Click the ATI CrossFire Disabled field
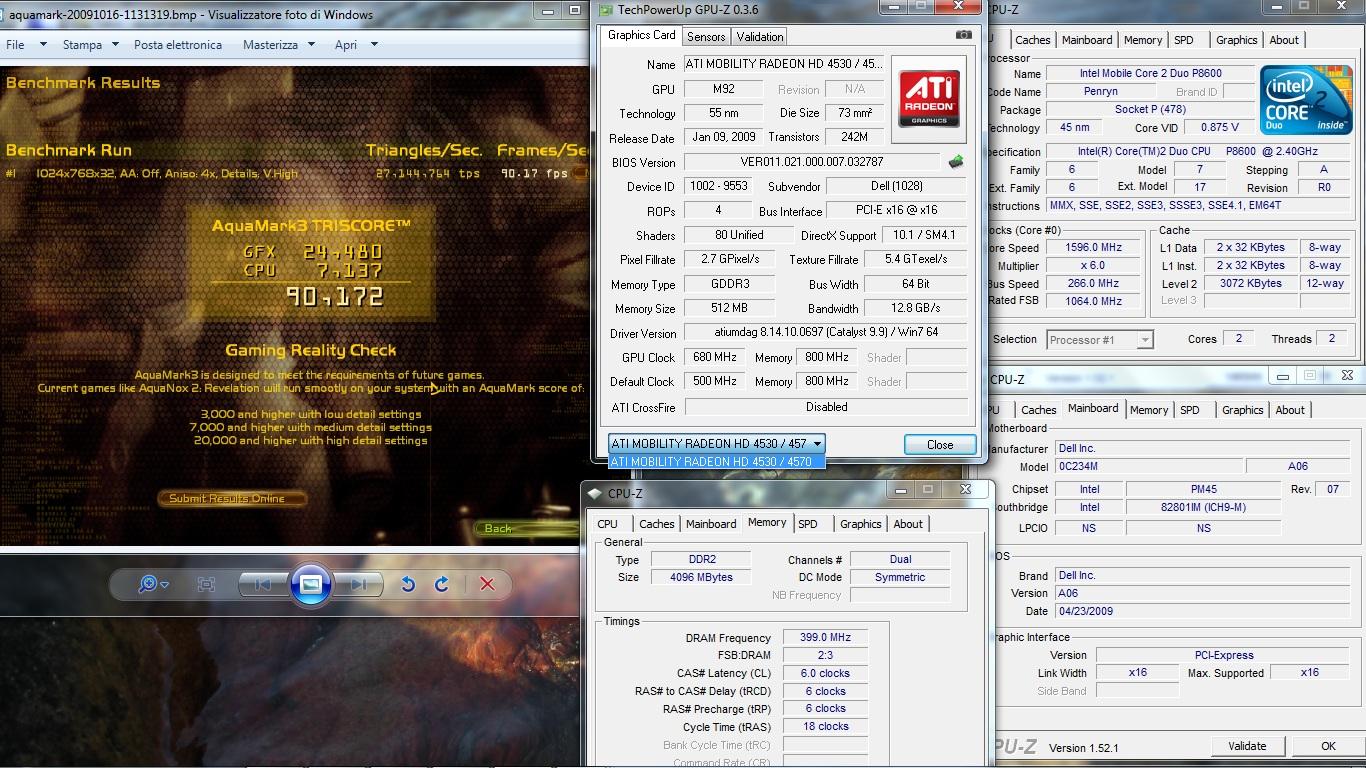Viewport: 1366px width, 768px height. 826,407
